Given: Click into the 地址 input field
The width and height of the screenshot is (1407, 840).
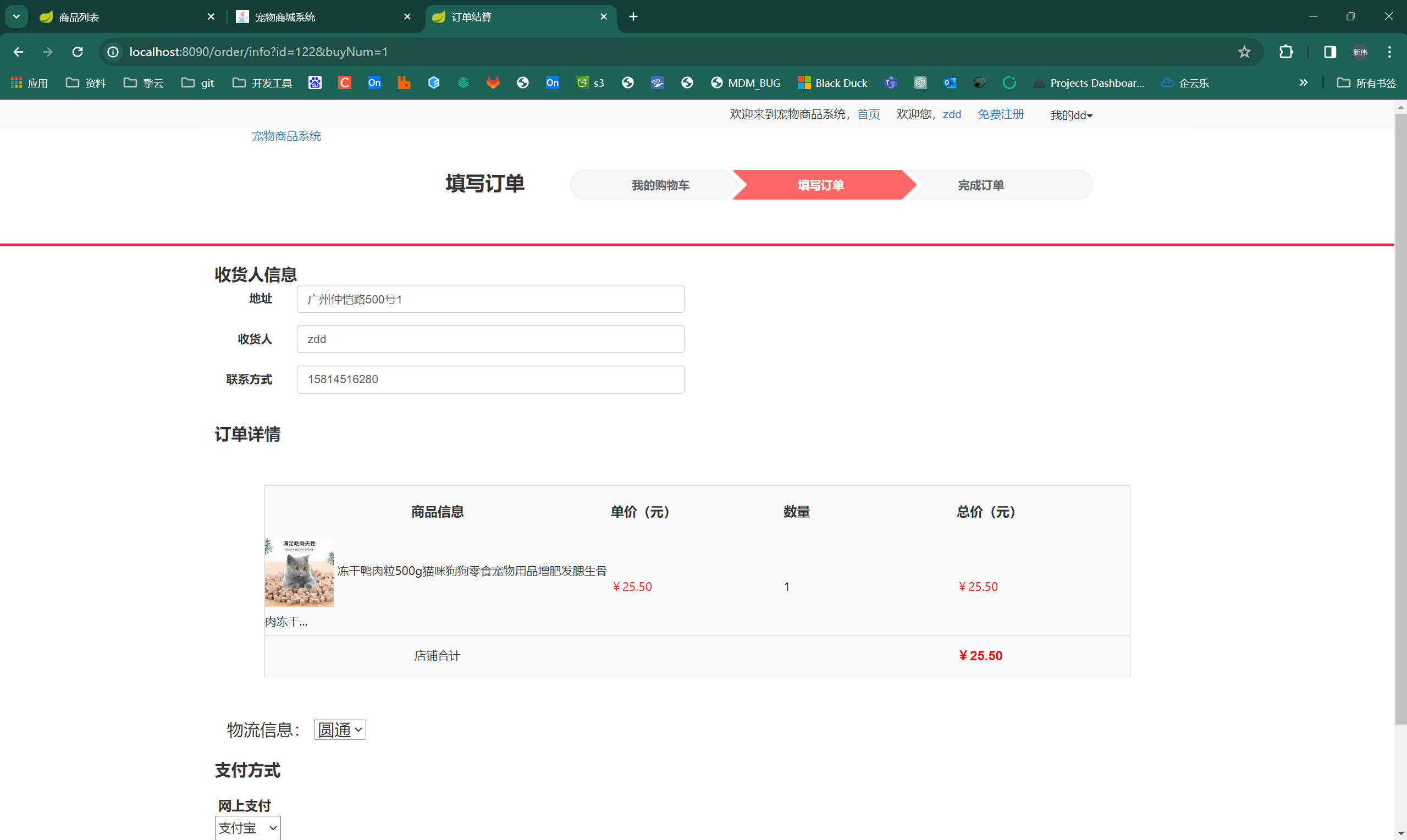Looking at the screenshot, I should click(490, 299).
